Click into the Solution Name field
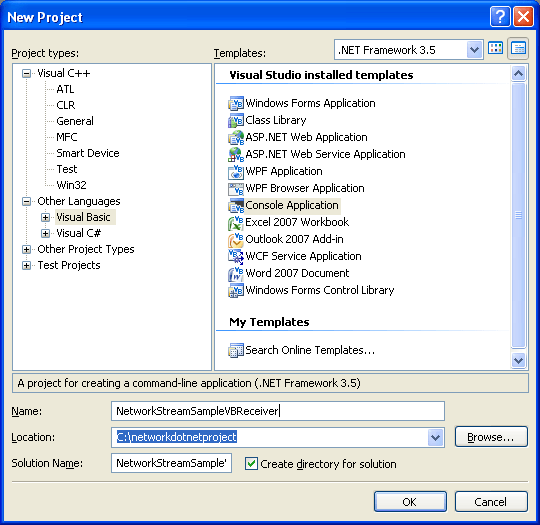The height and width of the screenshot is (525, 540). click(x=171, y=463)
